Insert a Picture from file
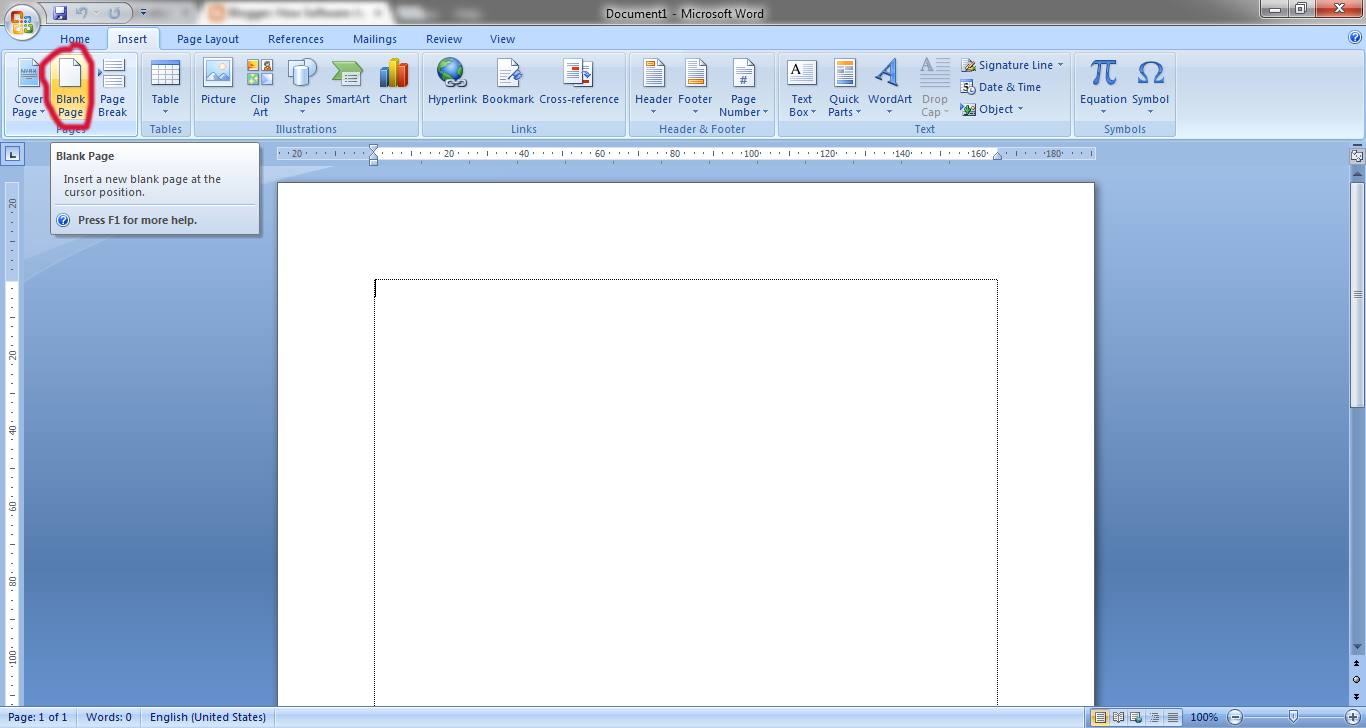1366x728 pixels. tap(217, 85)
